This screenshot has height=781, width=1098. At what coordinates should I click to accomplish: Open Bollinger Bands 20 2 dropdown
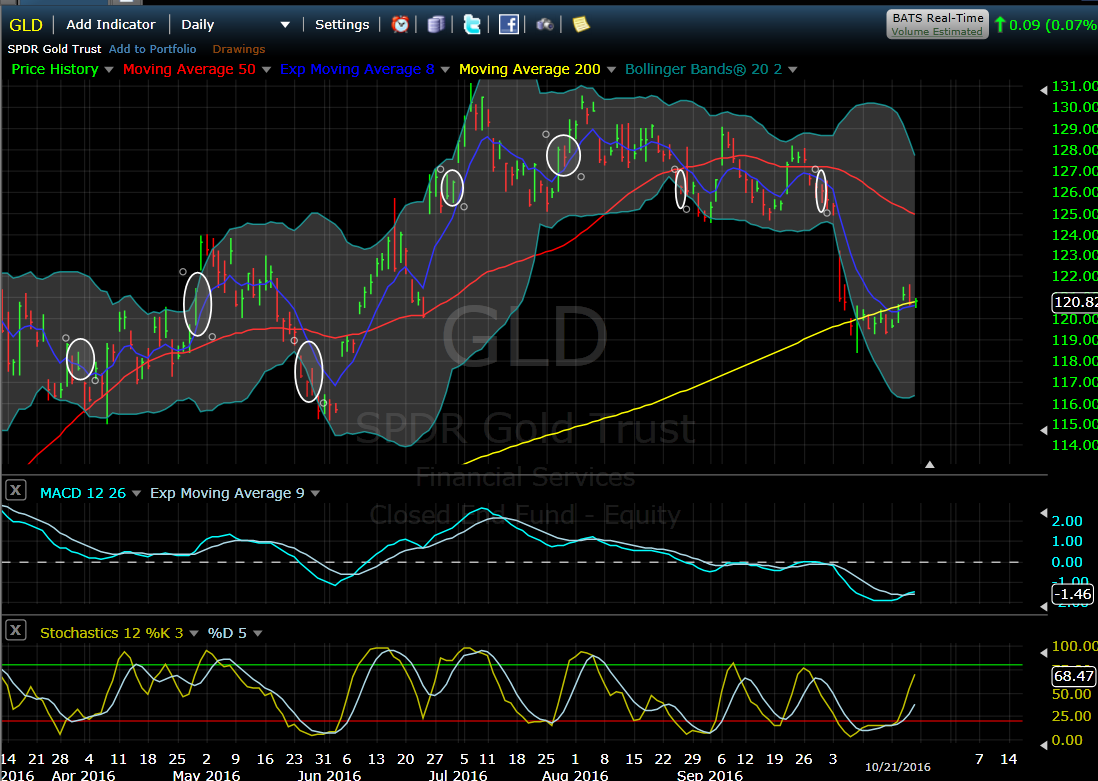792,70
